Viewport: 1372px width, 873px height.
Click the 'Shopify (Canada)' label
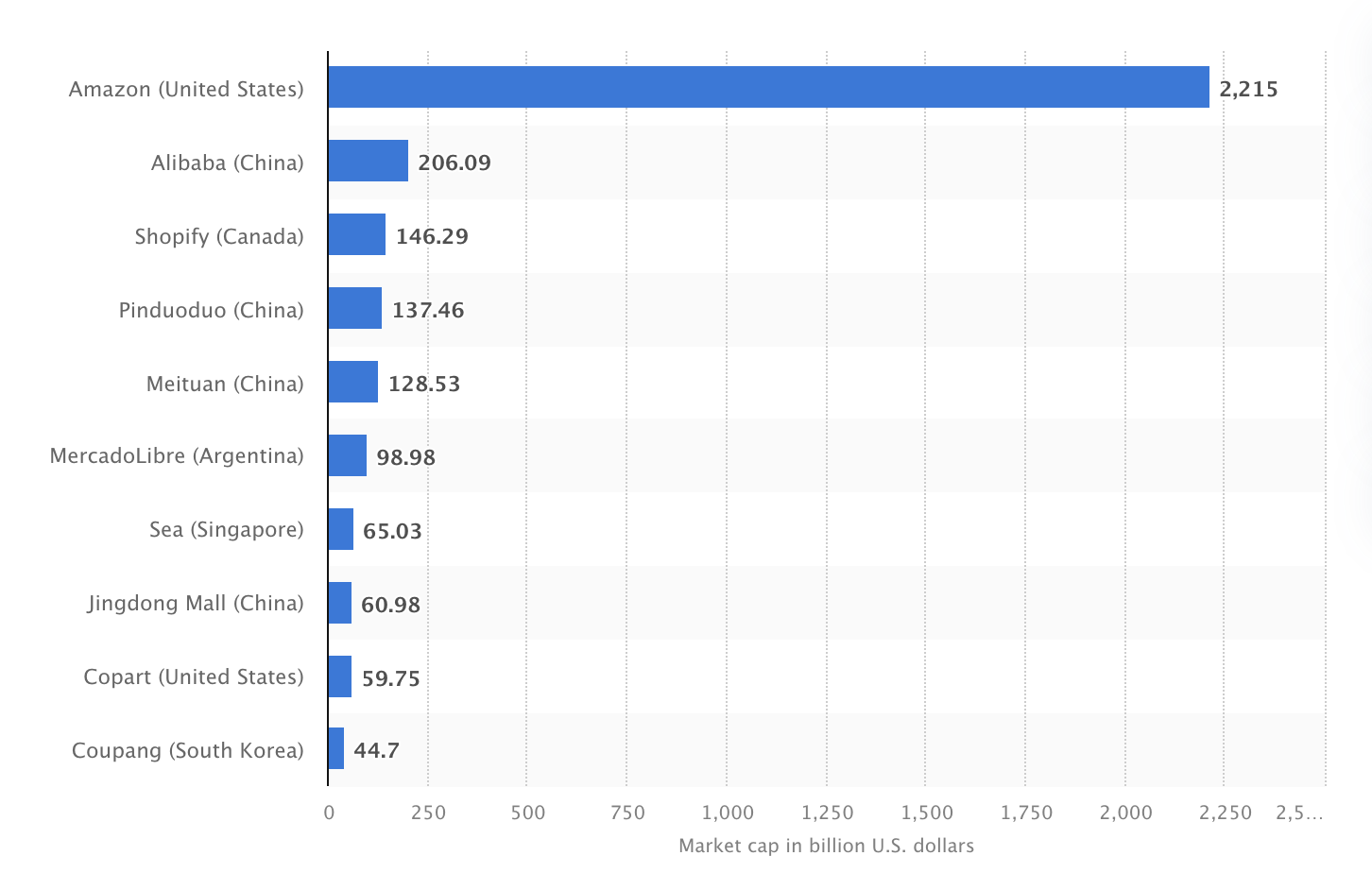click(x=219, y=236)
